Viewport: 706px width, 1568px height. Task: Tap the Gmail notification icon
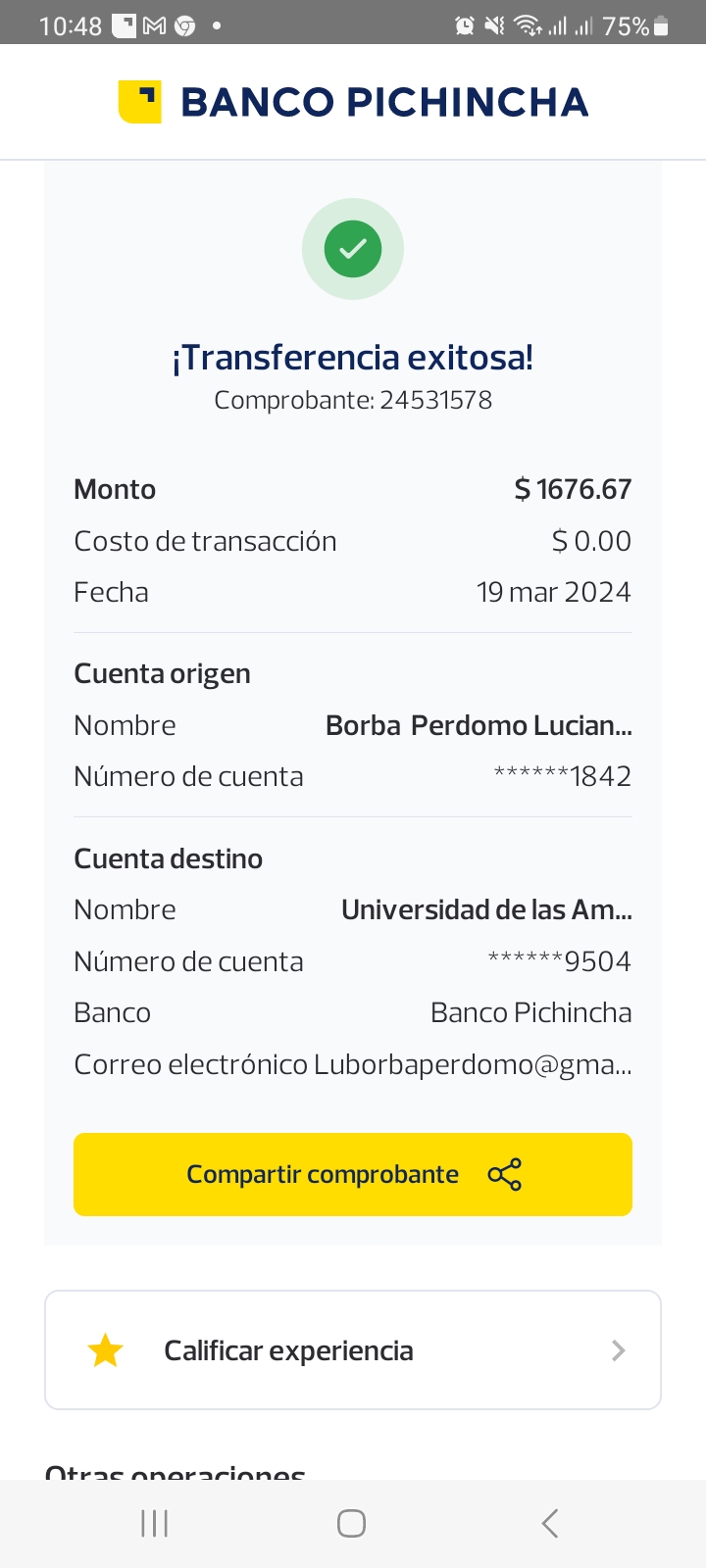(x=154, y=25)
